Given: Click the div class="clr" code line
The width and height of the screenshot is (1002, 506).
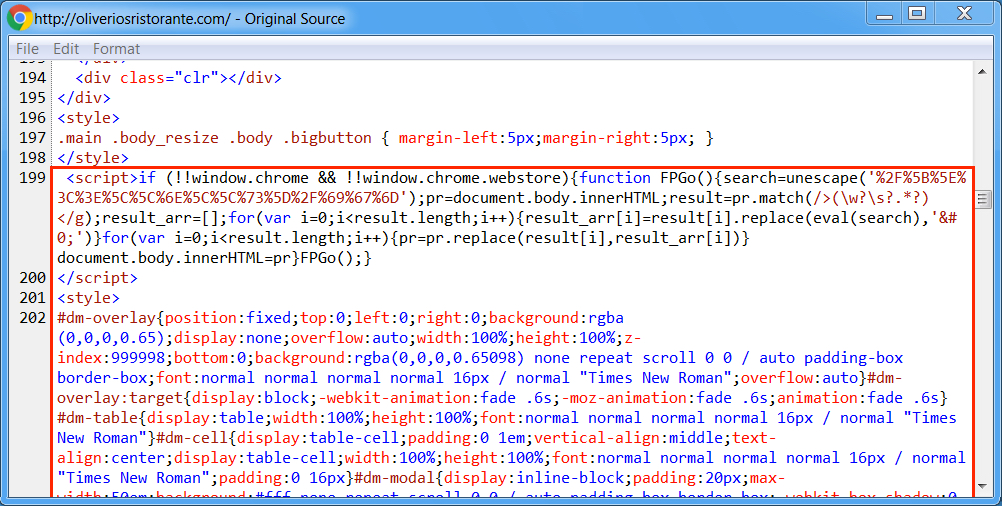Looking at the screenshot, I should [178, 78].
